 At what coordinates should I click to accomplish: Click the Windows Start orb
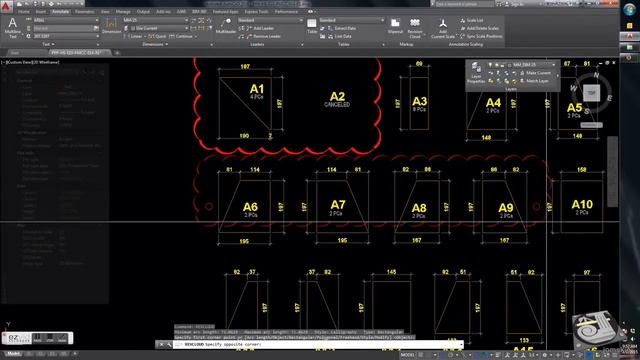point(630,9)
